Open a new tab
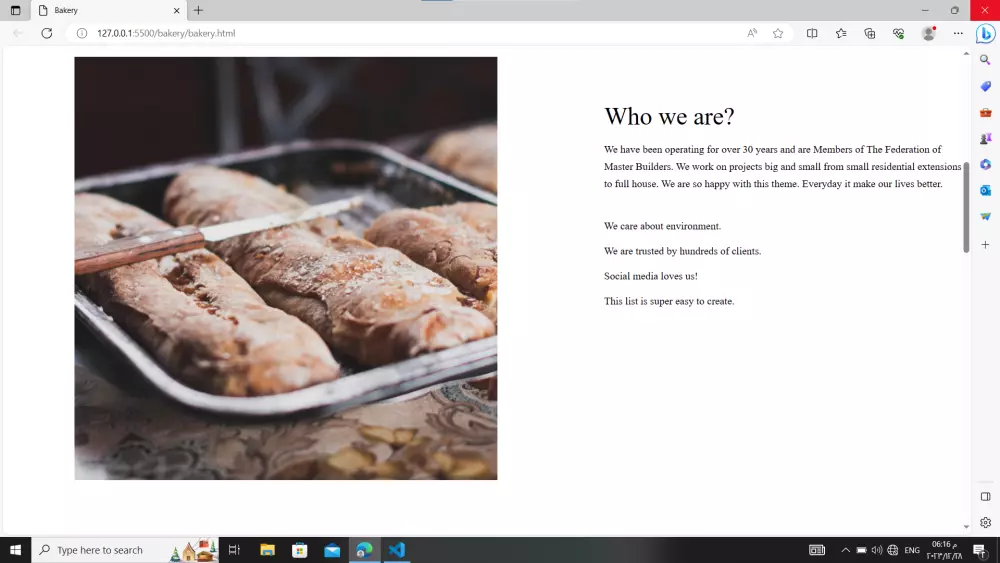 click(x=198, y=10)
